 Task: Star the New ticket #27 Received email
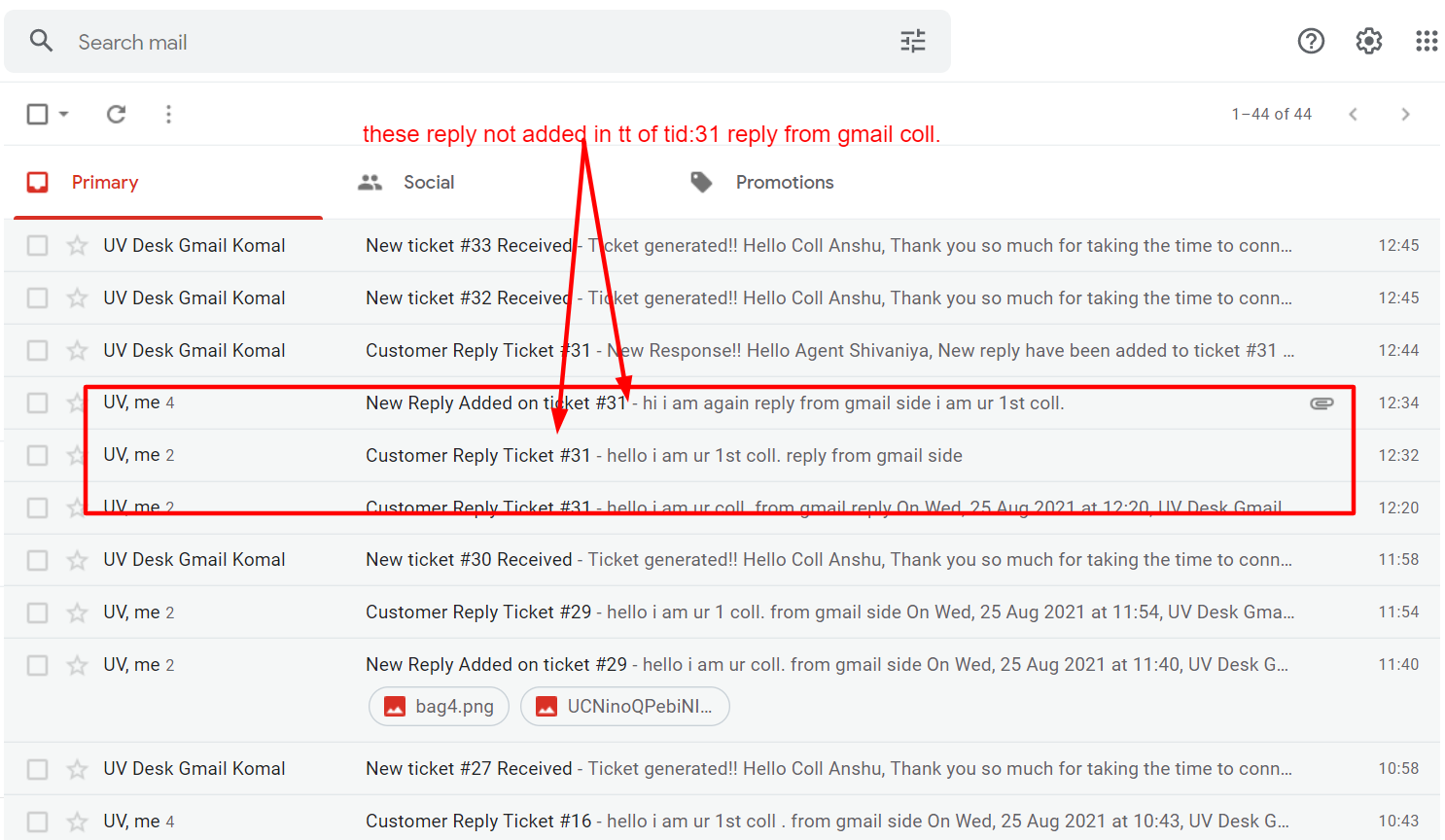[77, 769]
